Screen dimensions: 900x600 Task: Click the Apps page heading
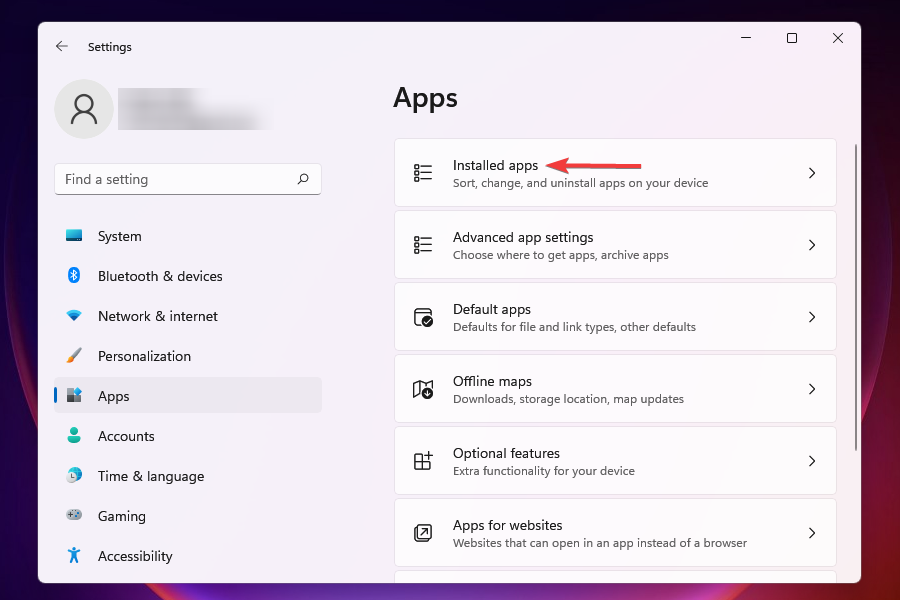click(425, 98)
